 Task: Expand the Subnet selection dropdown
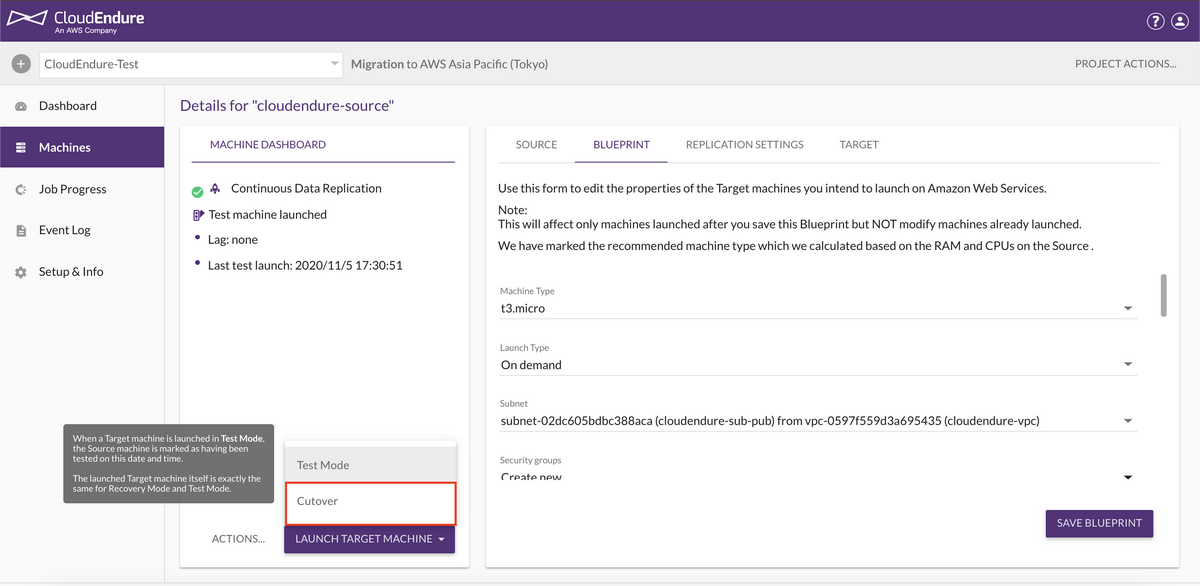tap(818, 421)
